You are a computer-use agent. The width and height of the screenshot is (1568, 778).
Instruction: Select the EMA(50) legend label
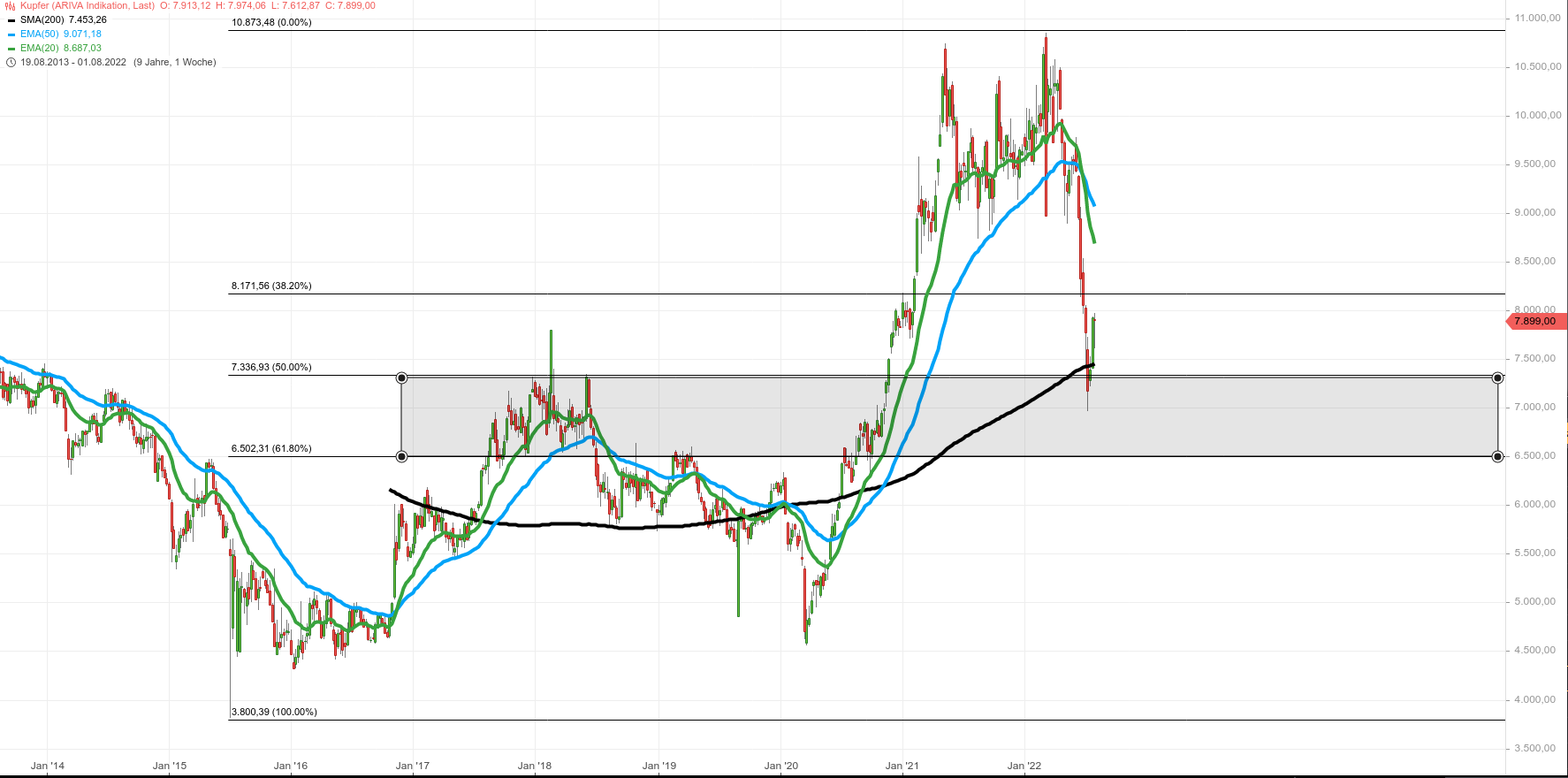(x=40, y=34)
